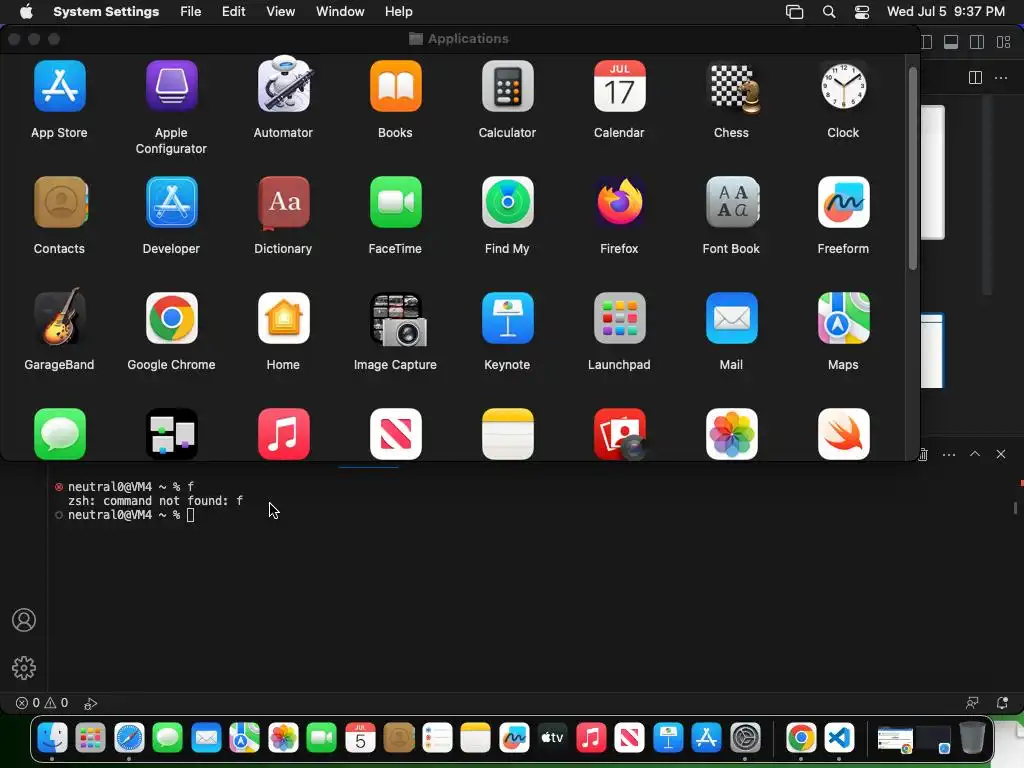Open Freeform in Applications window
The image size is (1024, 768).
pyautogui.click(x=844, y=202)
